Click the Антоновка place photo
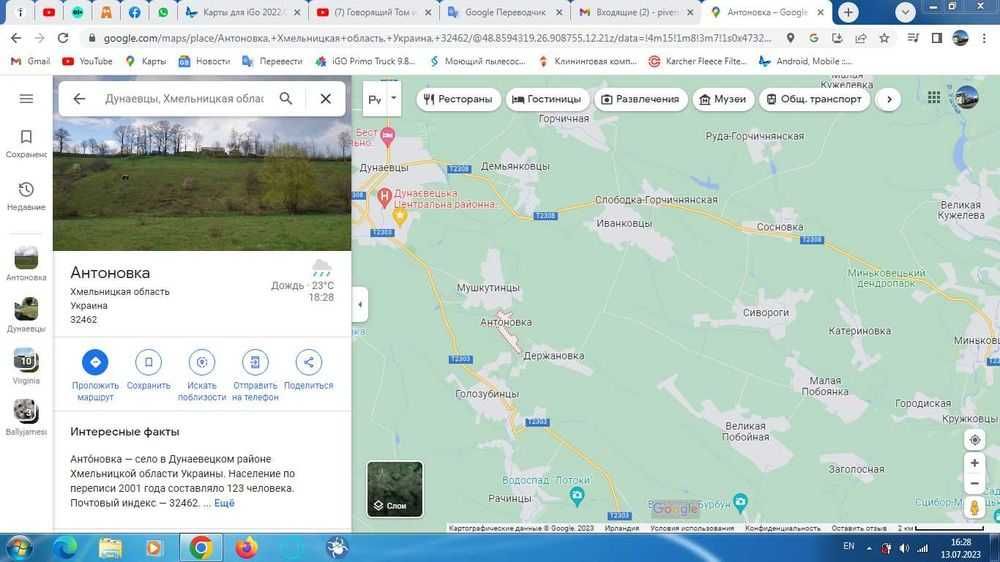 click(202, 184)
